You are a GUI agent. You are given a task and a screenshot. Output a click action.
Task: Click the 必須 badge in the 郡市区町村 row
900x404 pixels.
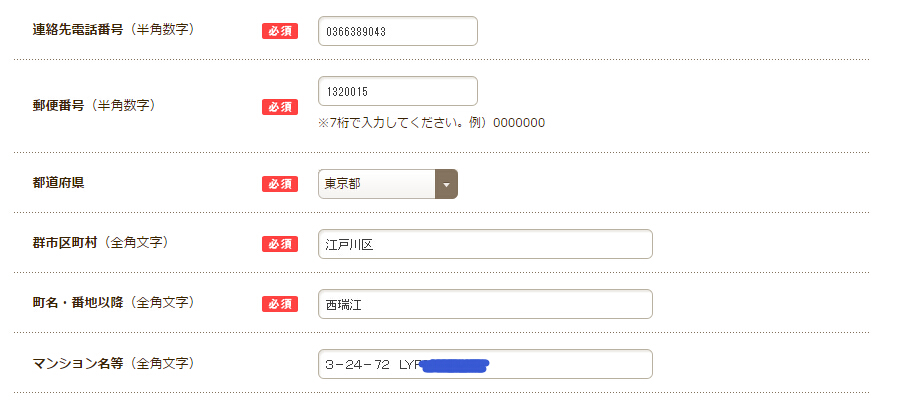click(279, 244)
